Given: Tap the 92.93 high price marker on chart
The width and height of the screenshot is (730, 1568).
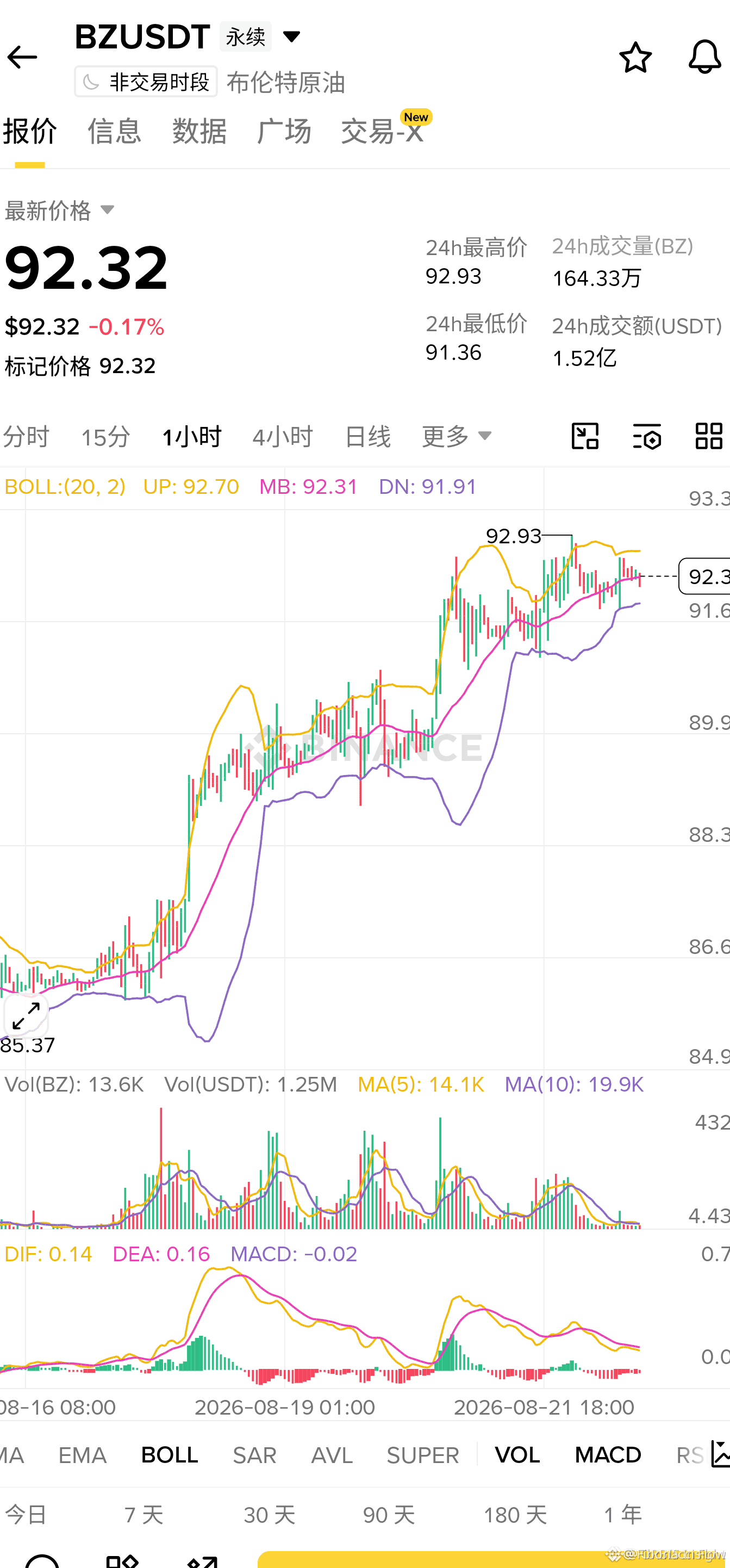Looking at the screenshot, I should pos(514,536).
